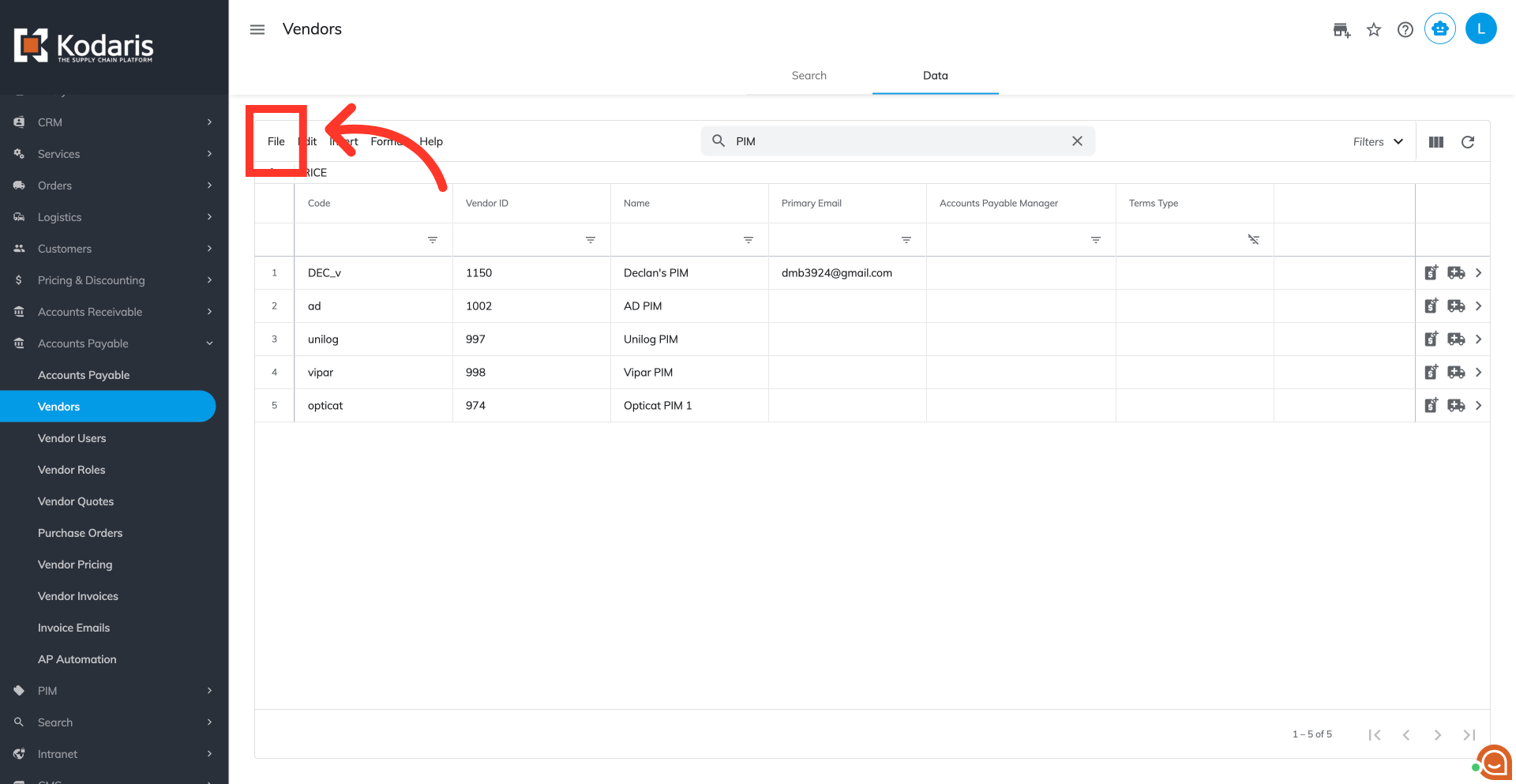1516x784 pixels.
Task: Open the user profile avatar L
Action: coord(1481,29)
